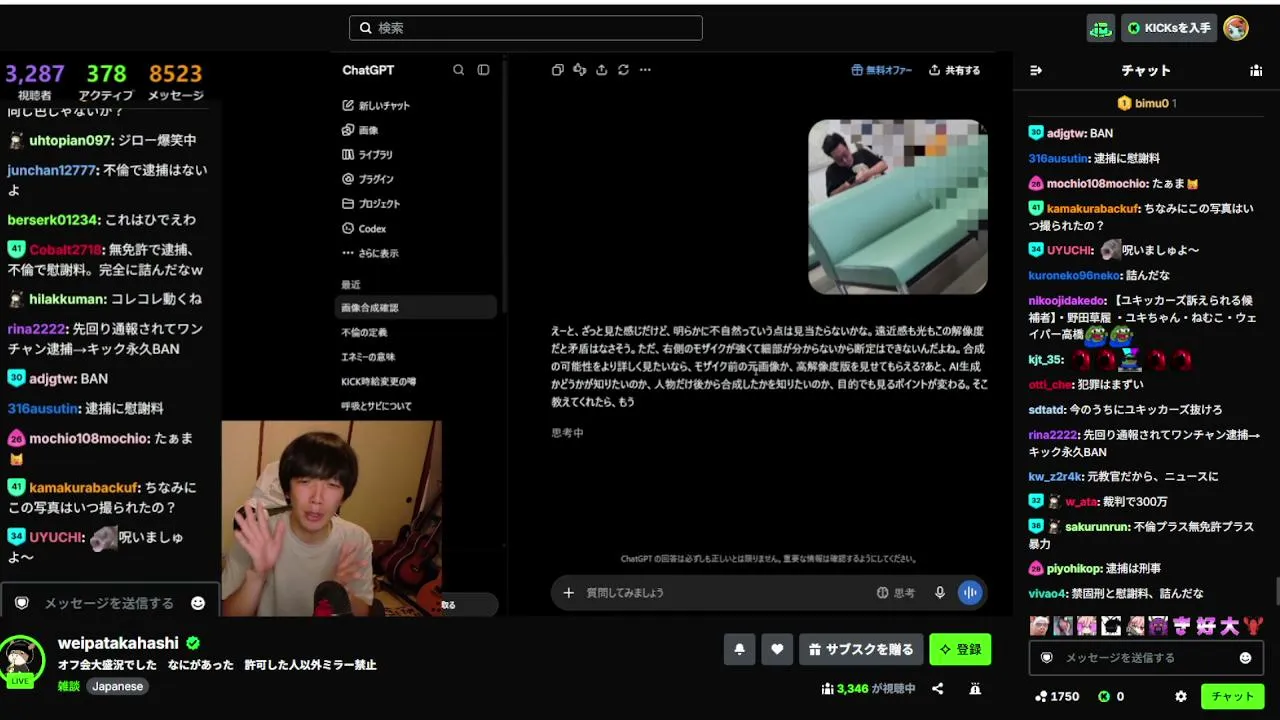The height and width of the screenshot is (720, 1280).
Task: Select the 画像合成確認 chat in recent list
Action: click(x=417, y=308)
